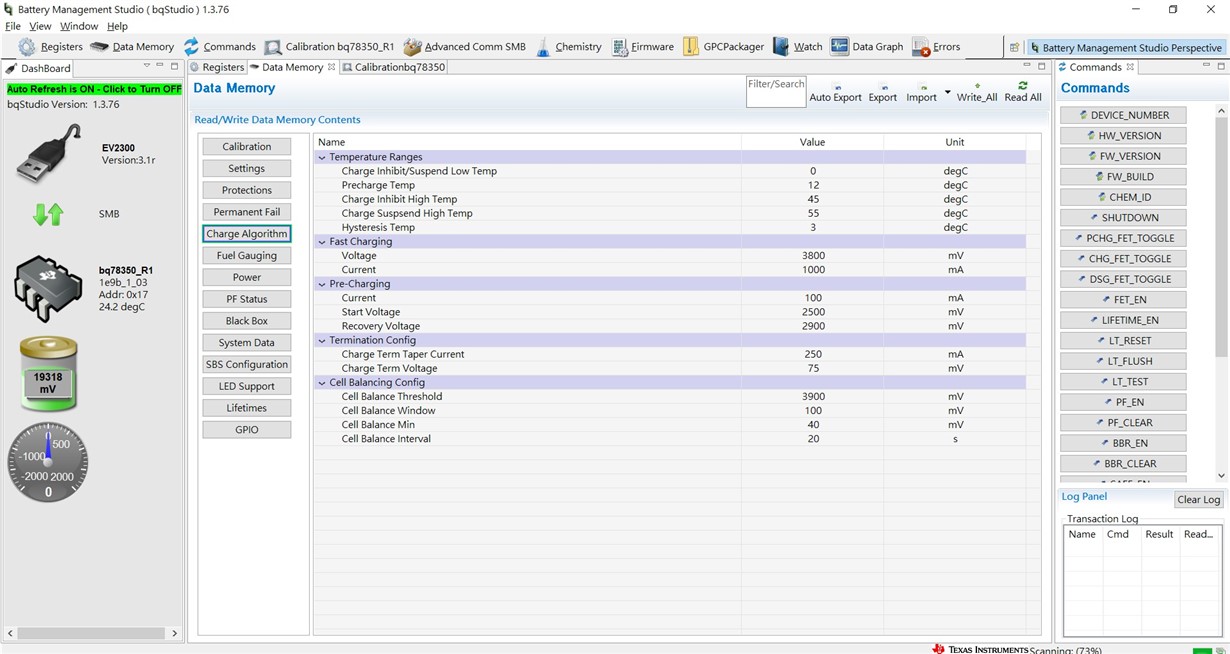Send the DSG_FET_TOGGLE command
This screenshot has width=1230, height=654.
coord(1123,279)
